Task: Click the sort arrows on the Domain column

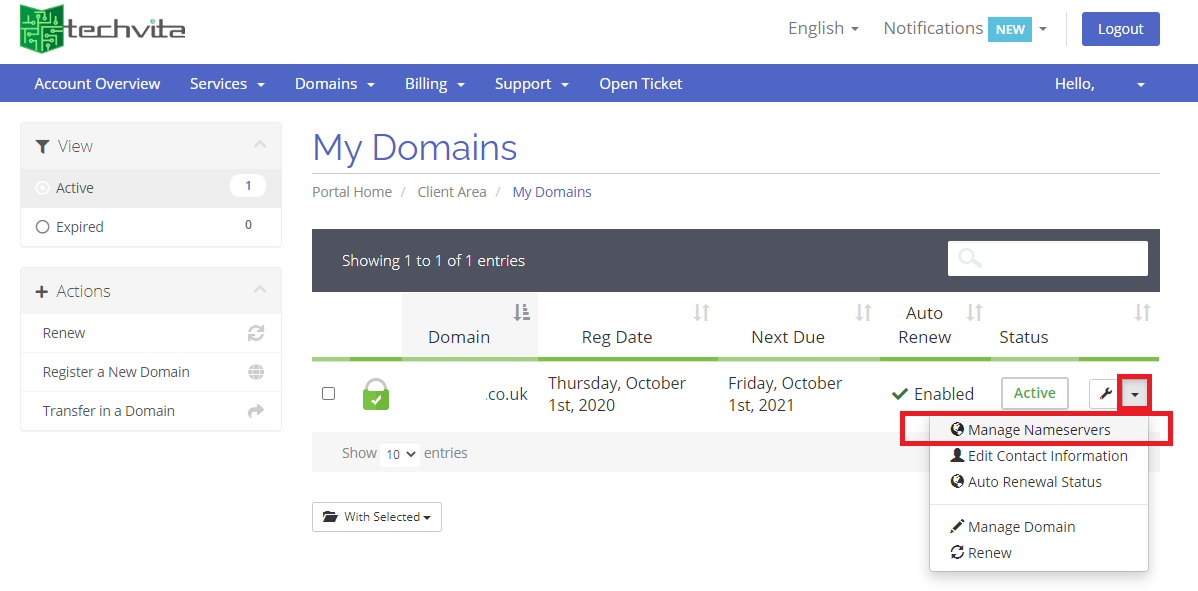Action: tap(520, 311)
